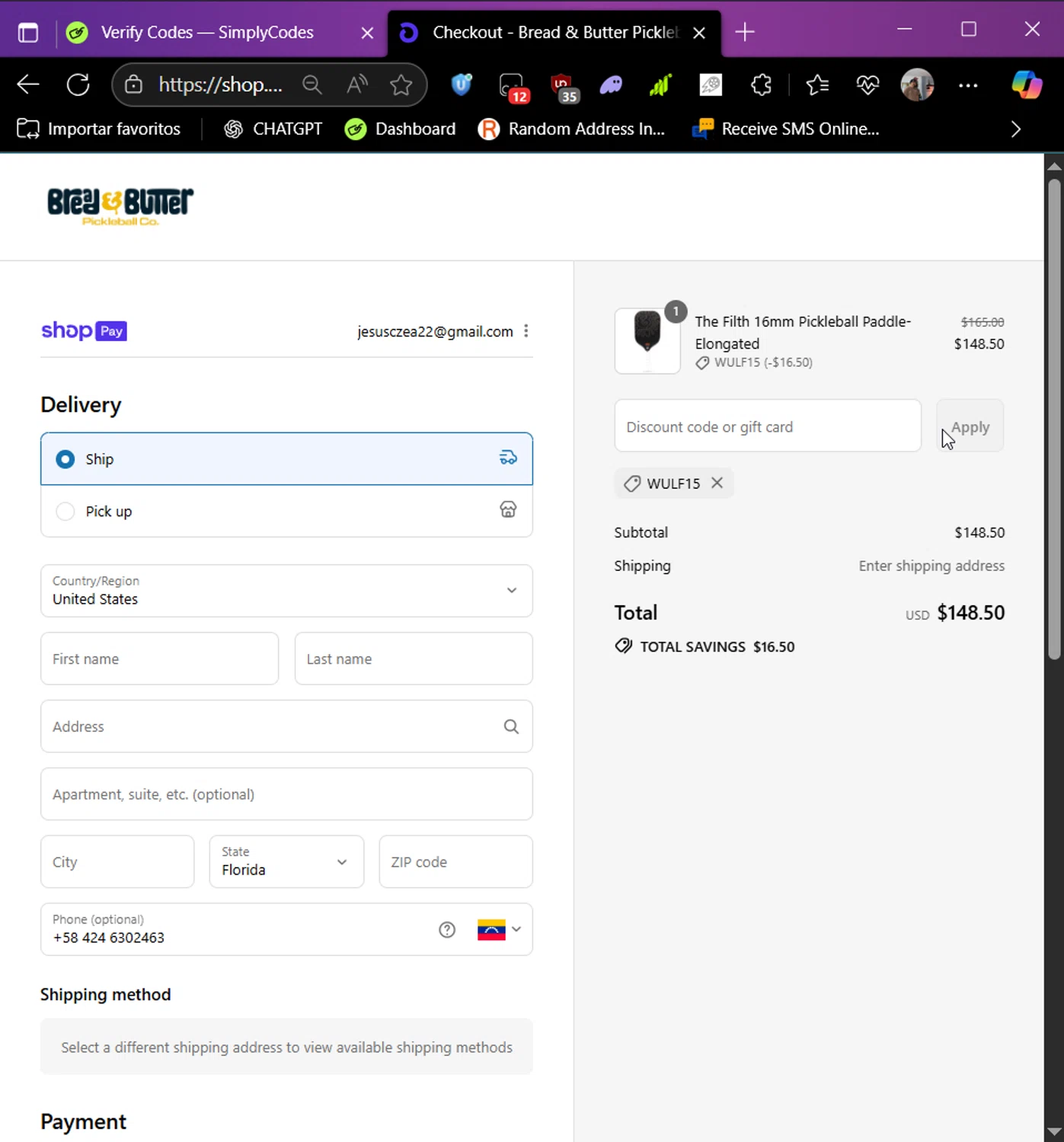This screenshot has width=1064, height=1142.
Task: Open account options three-dot menu beside email
Action: [x=526, y=331]
